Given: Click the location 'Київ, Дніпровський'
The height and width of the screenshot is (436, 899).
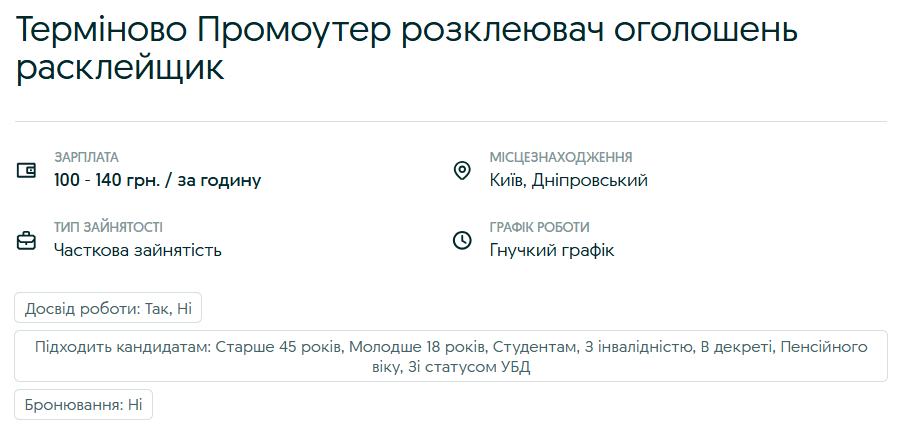Looking at the screenshot, I should pos(569,180).
